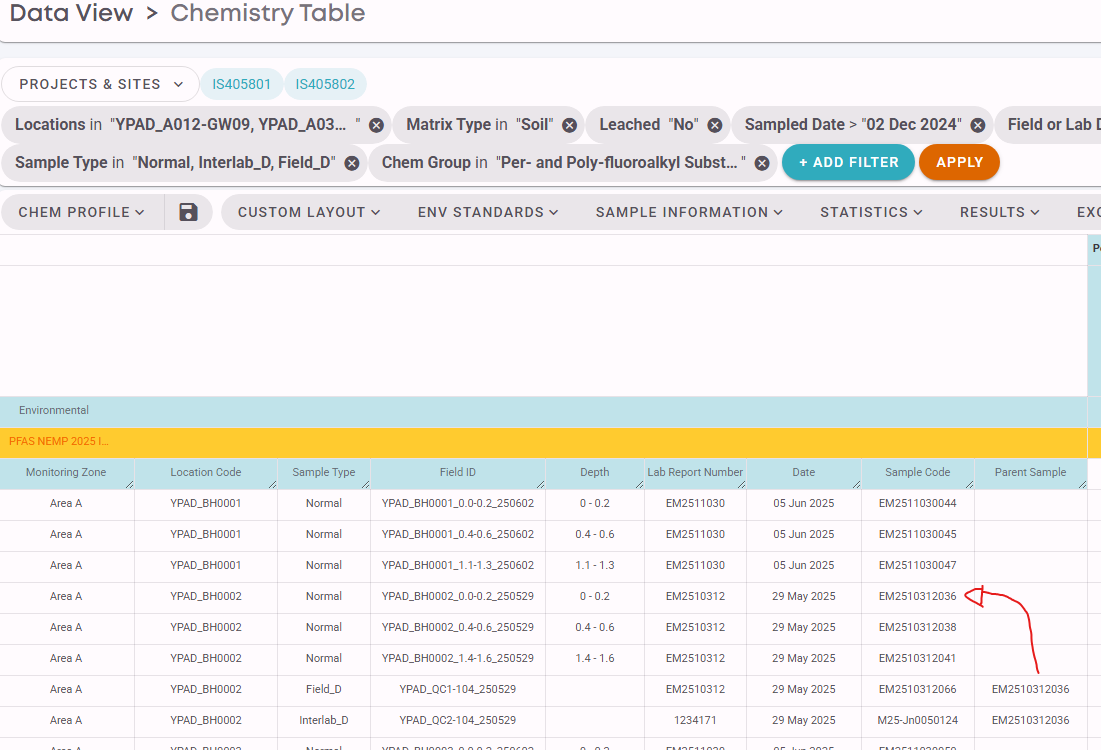Remove the Sample Type filter chip
1101x750 pixels.
pyautogui.click(x=352, y=163)
